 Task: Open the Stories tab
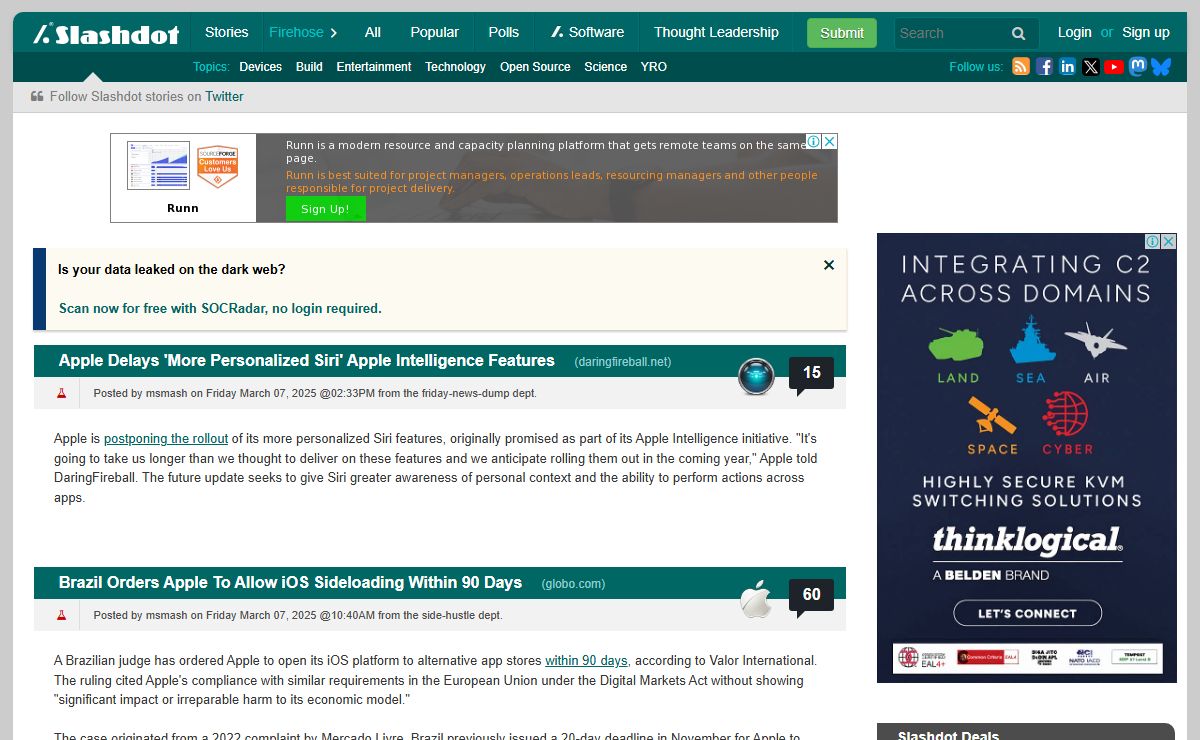[226, 32]
